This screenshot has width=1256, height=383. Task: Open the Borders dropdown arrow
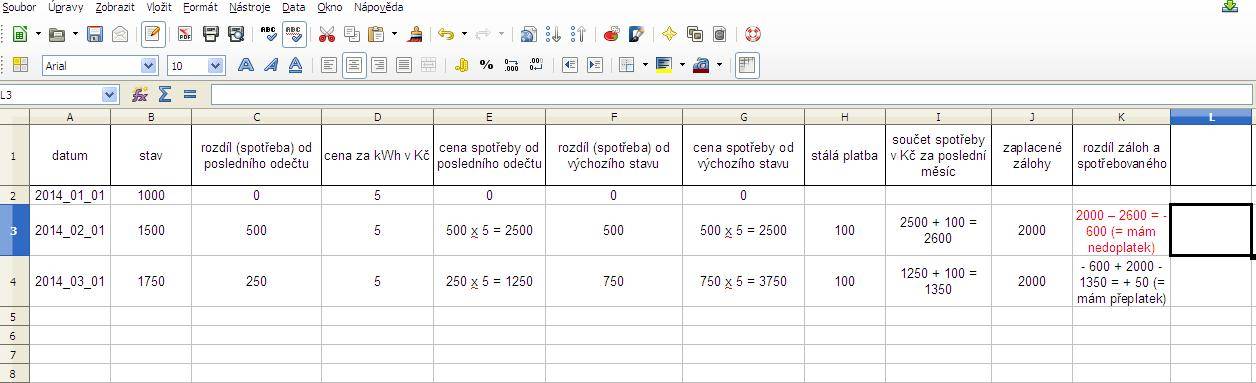pos(646,65)
